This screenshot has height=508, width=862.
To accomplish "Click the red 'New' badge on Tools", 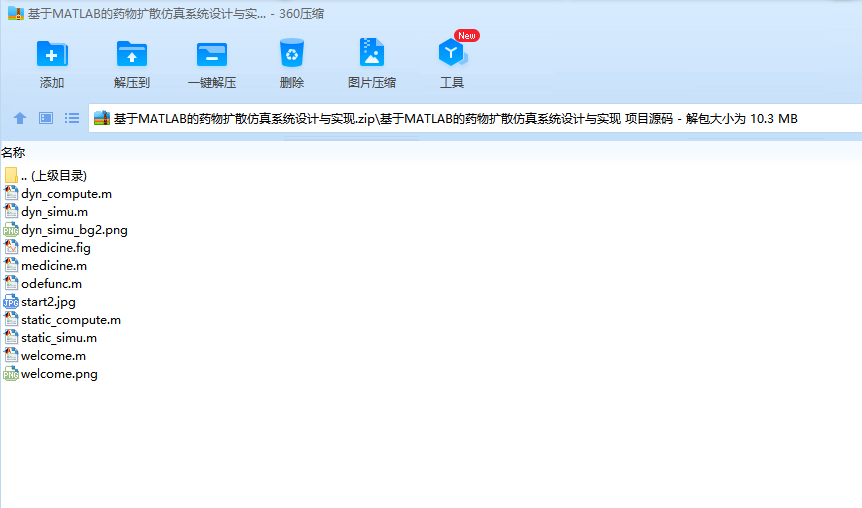I will 467,36.
